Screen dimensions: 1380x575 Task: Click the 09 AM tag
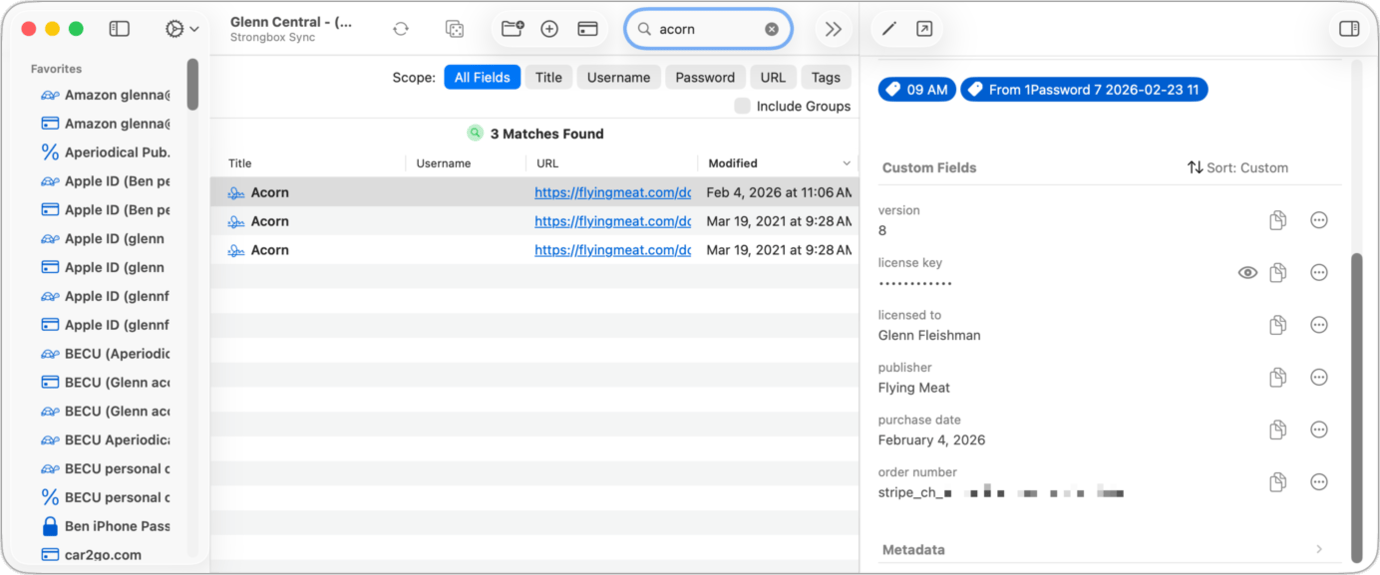917,90
